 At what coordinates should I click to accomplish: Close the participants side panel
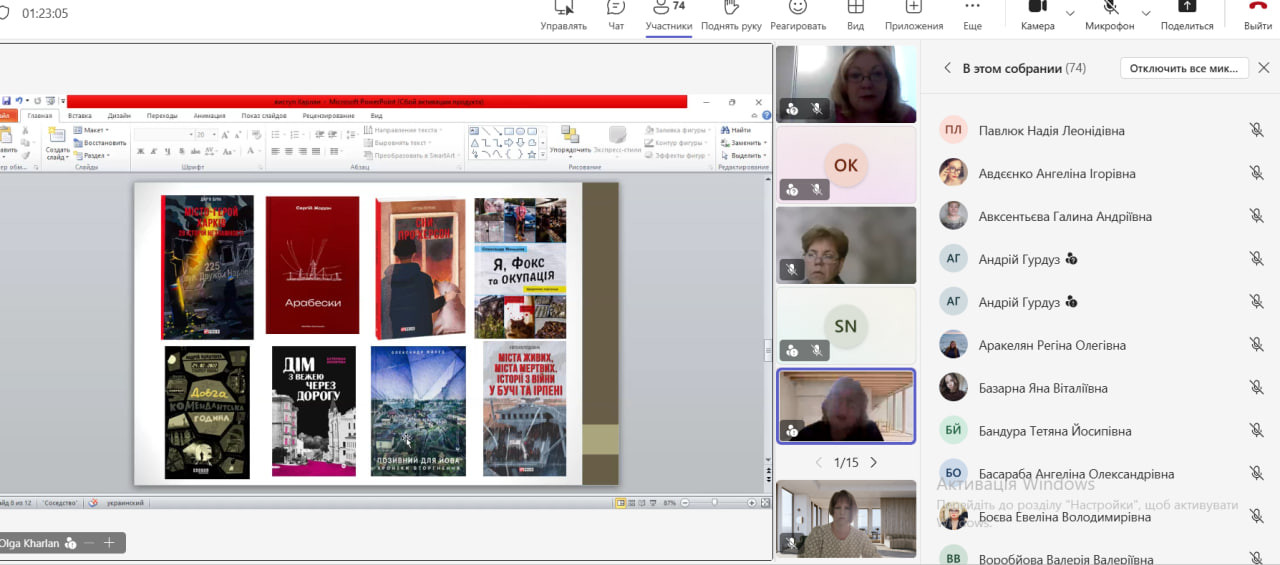point(1263,68)
